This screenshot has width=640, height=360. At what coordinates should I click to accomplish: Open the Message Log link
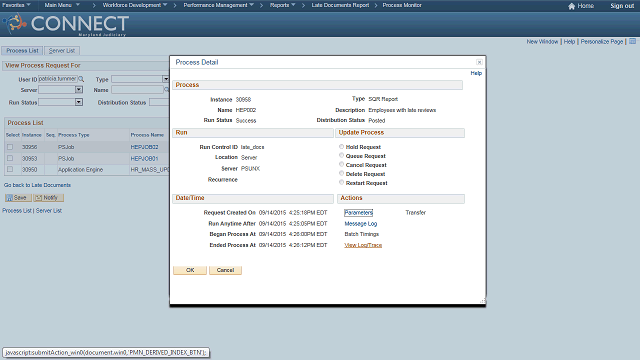tap(361, 224)
